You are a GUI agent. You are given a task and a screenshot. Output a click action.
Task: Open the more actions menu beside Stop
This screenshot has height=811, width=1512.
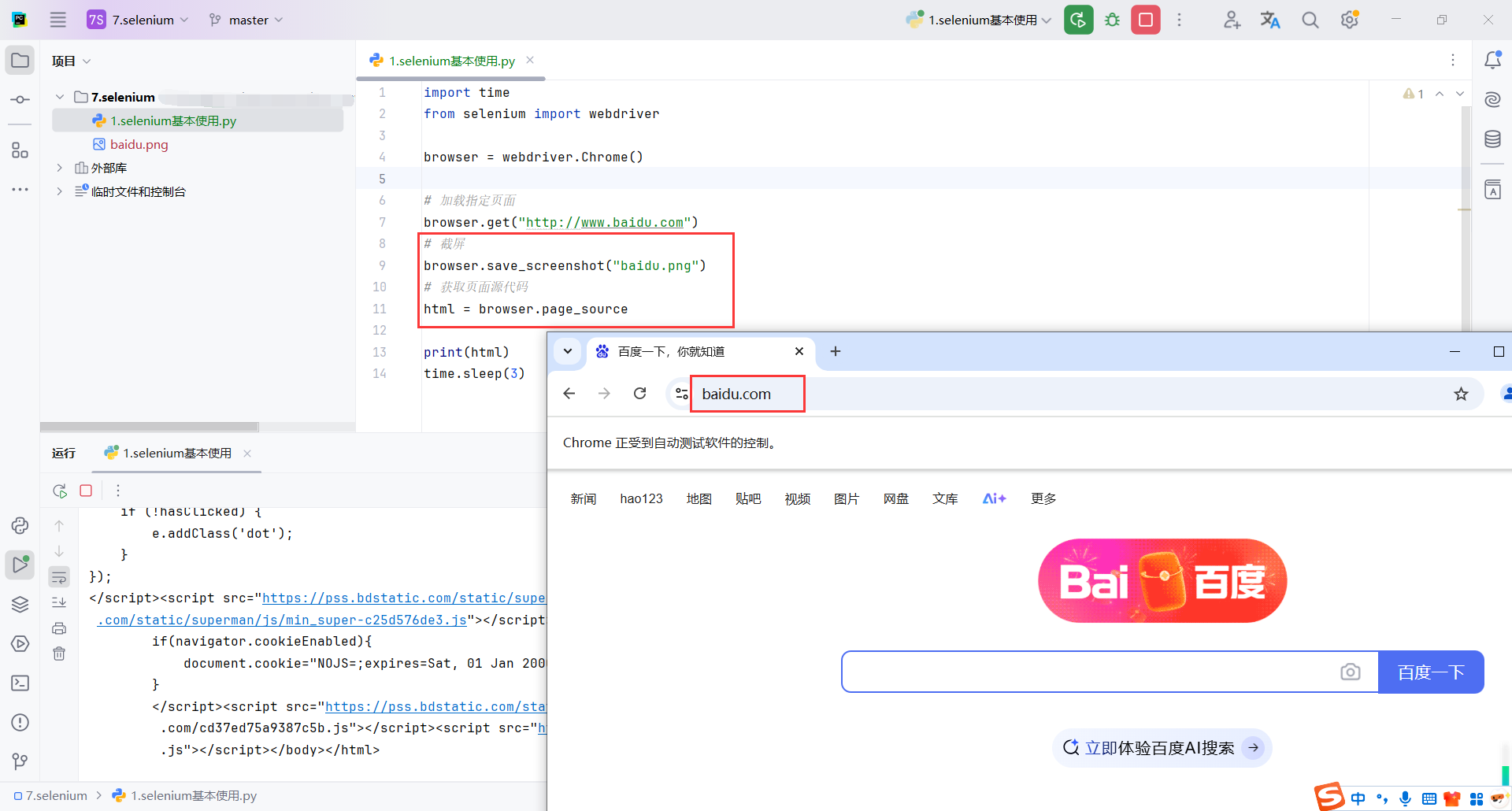click(x=1179, y=20)
